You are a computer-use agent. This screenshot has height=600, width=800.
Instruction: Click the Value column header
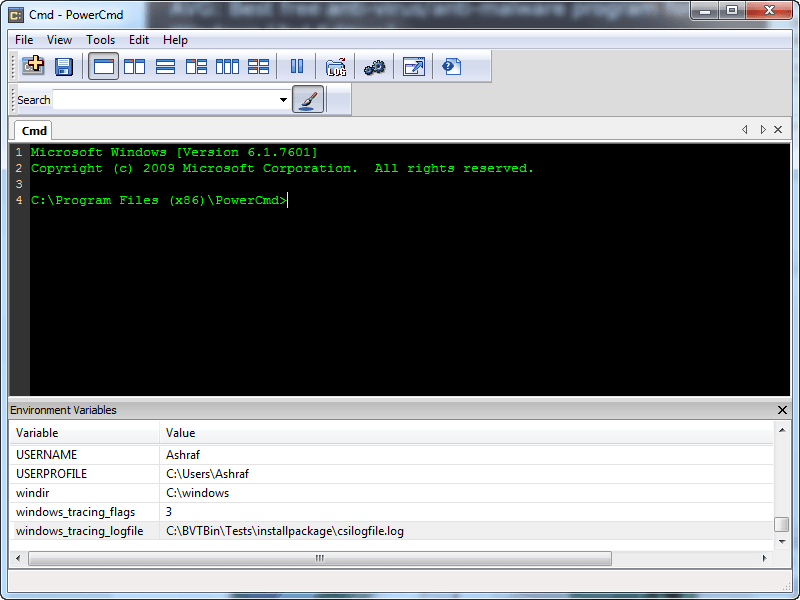coord(181,433)
